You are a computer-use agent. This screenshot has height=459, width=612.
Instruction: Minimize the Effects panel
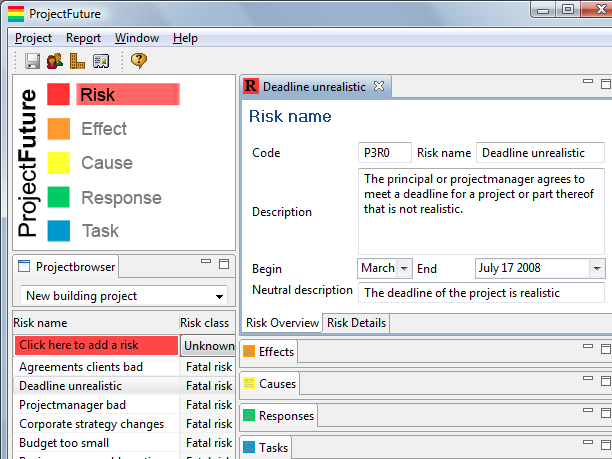click(x=588, y=346)
